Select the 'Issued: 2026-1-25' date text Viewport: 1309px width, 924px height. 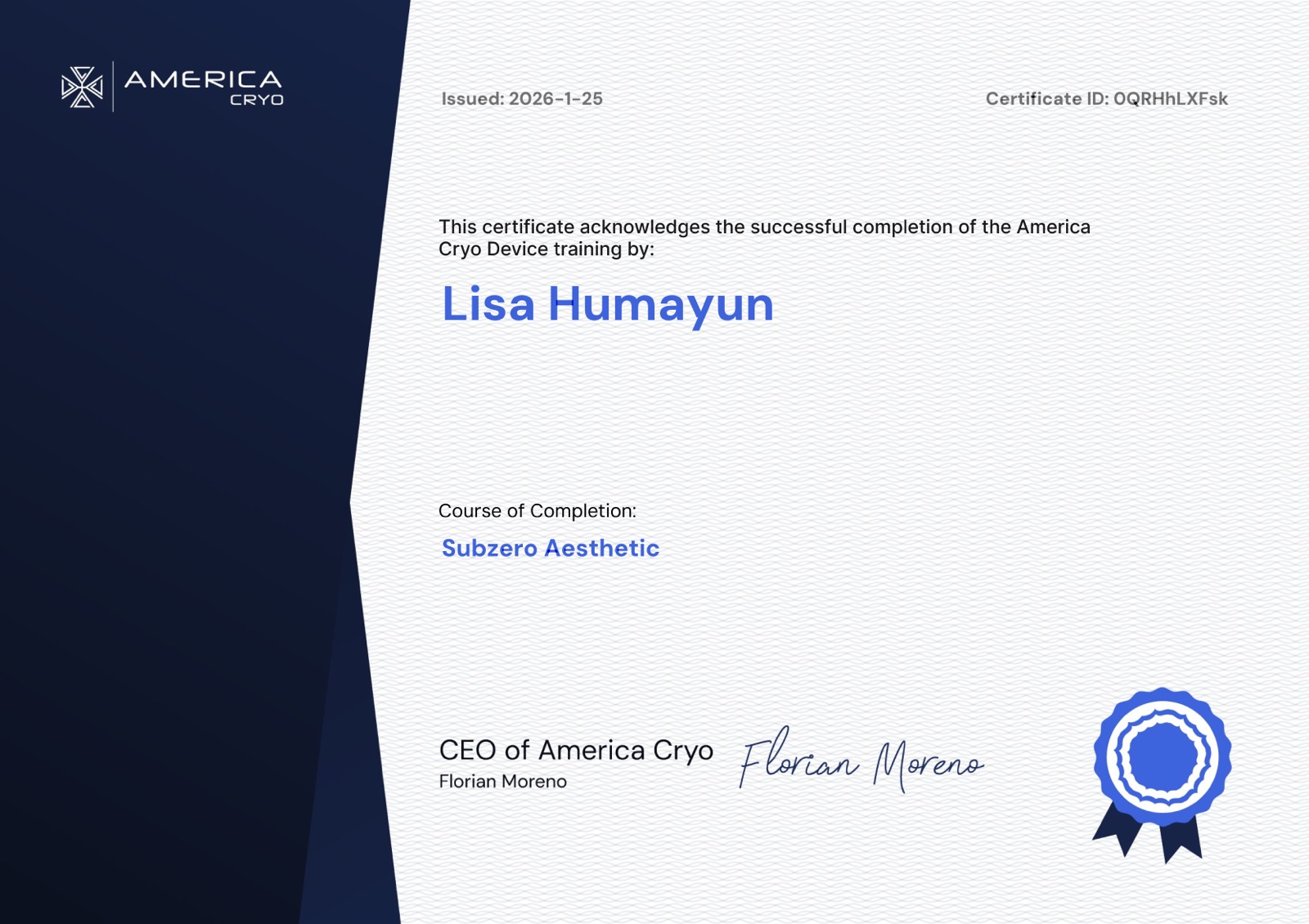[x=522, y=99]
